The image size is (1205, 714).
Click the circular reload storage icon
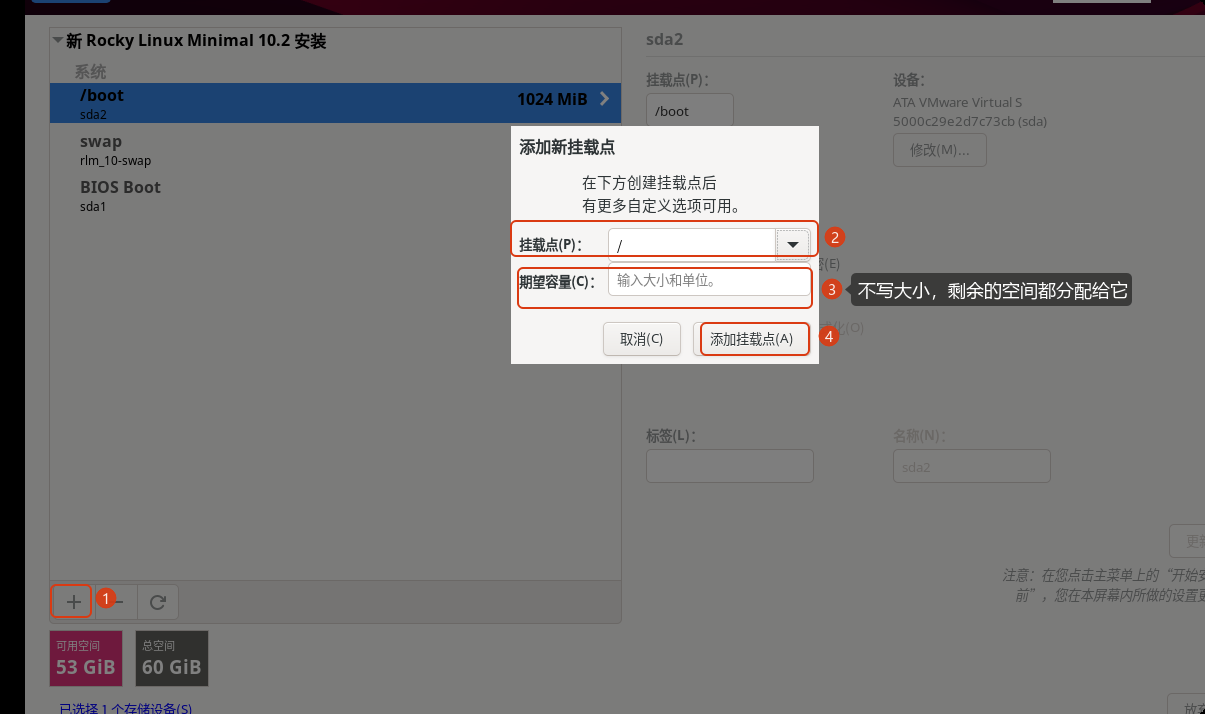[157, 602]
